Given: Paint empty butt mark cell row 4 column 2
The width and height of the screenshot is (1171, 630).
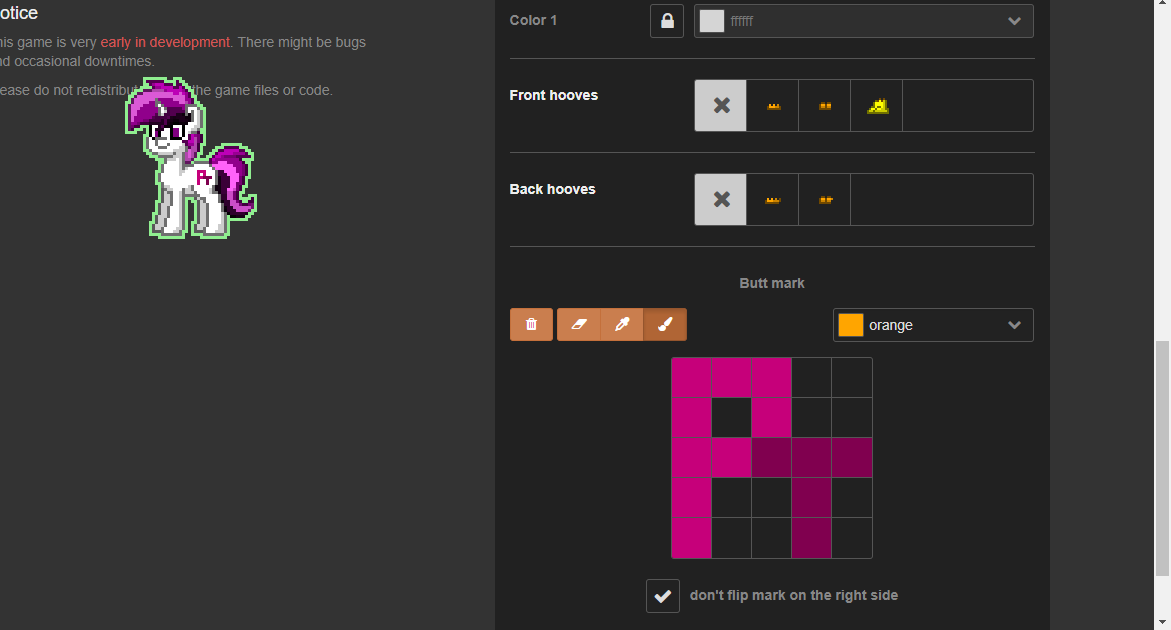Looking at the screenshot, I should tap(731, 498).
